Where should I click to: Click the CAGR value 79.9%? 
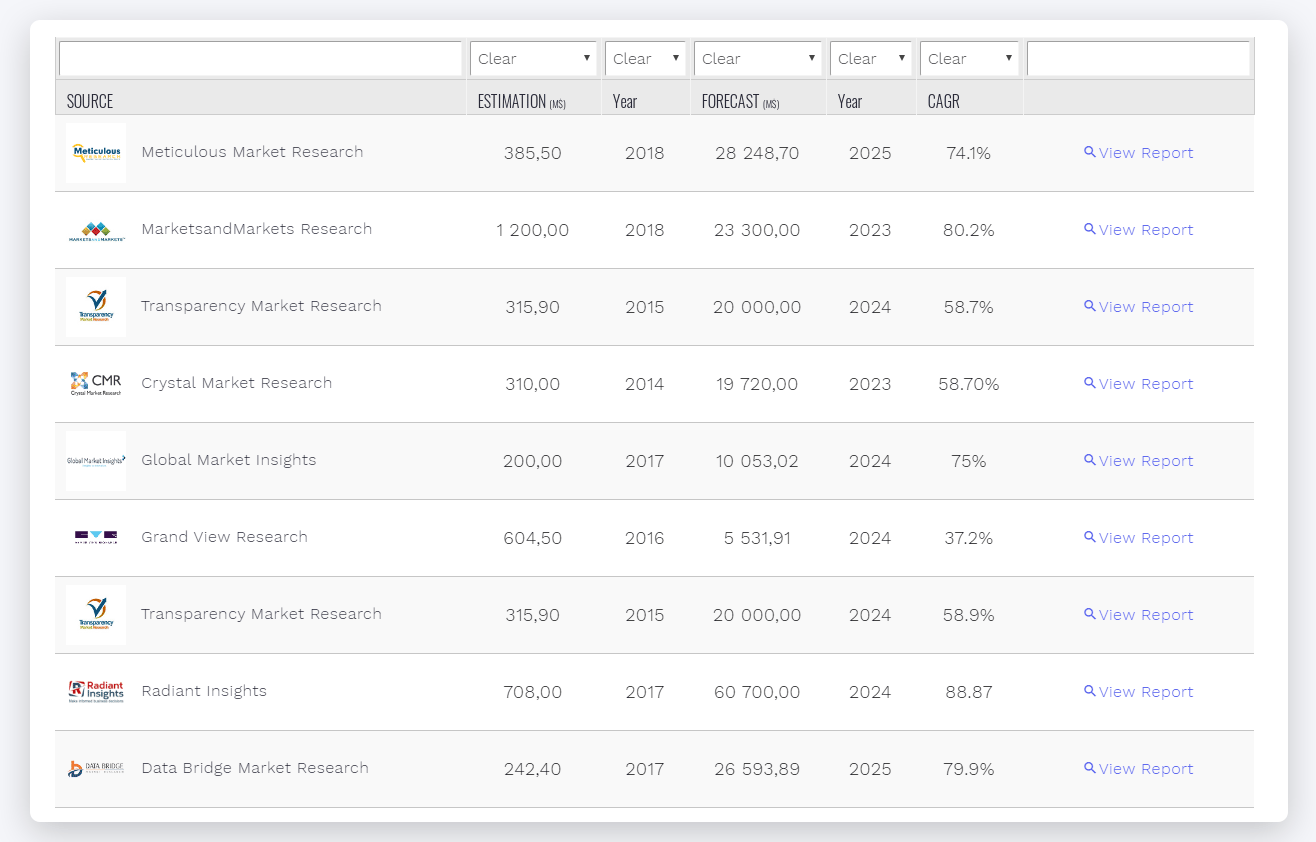coord(969,769)
